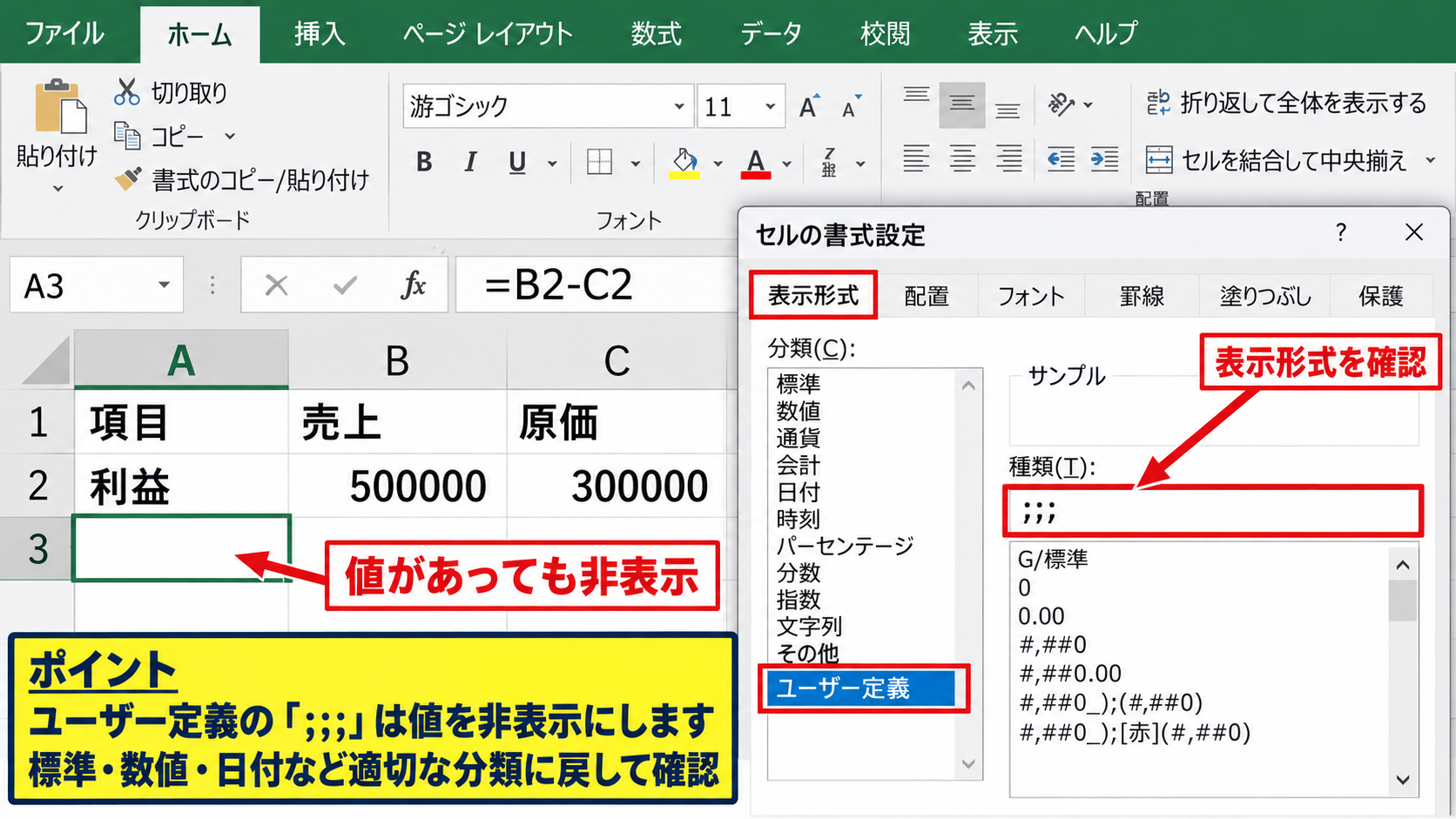Switch to the 罫線 dialog tab
This screenshot has height=819, width=1456.
pyautogui.click(x=1142, y=296)
